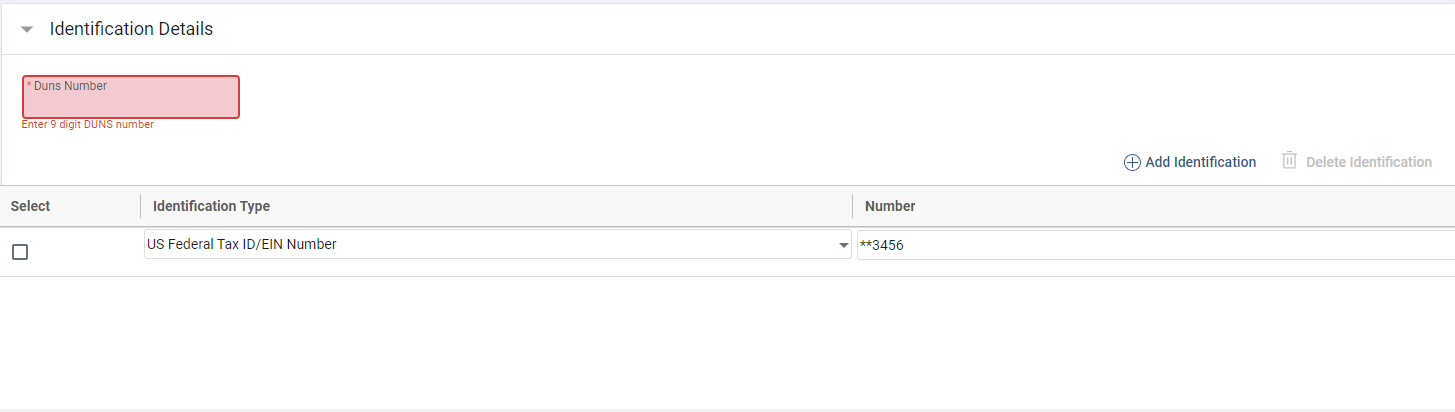The width and height of the screenshot is (1455, 412).
Task: Click divider between Select and Identification Type
Action: (x=141, y=206)
